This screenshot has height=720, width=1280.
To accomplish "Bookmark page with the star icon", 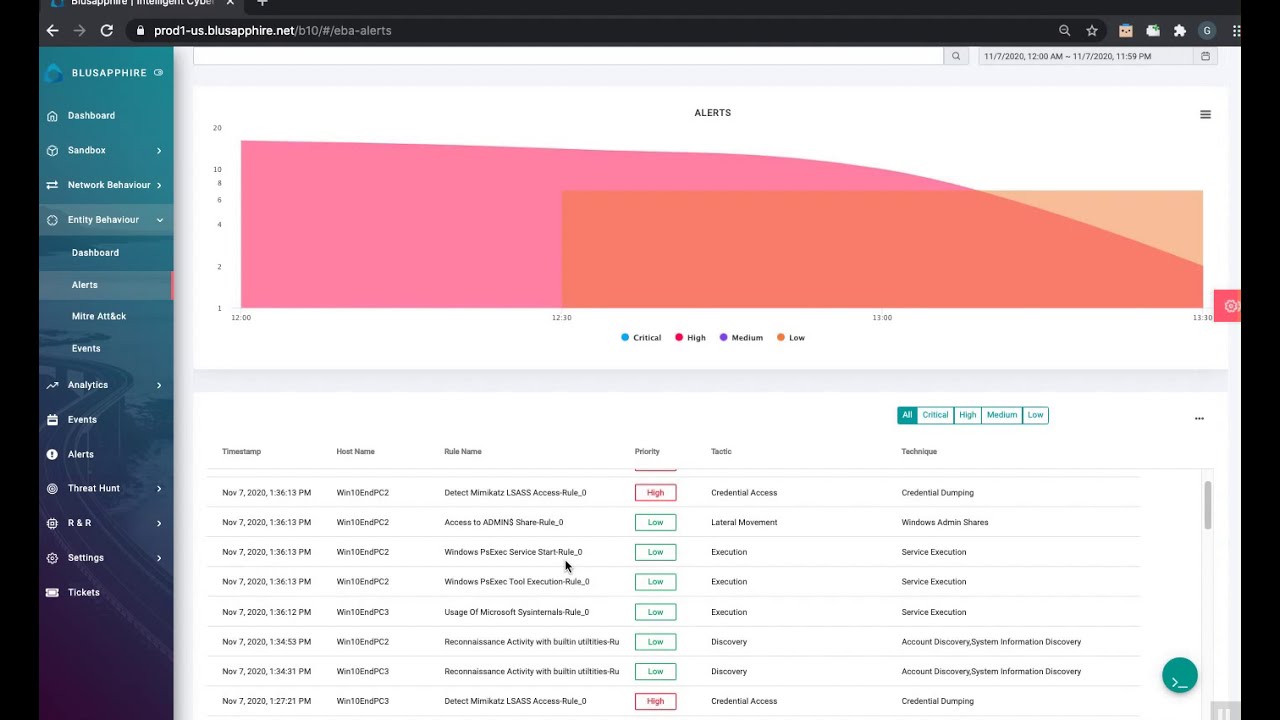I will pyautogui.click(x=1092, y=31).
